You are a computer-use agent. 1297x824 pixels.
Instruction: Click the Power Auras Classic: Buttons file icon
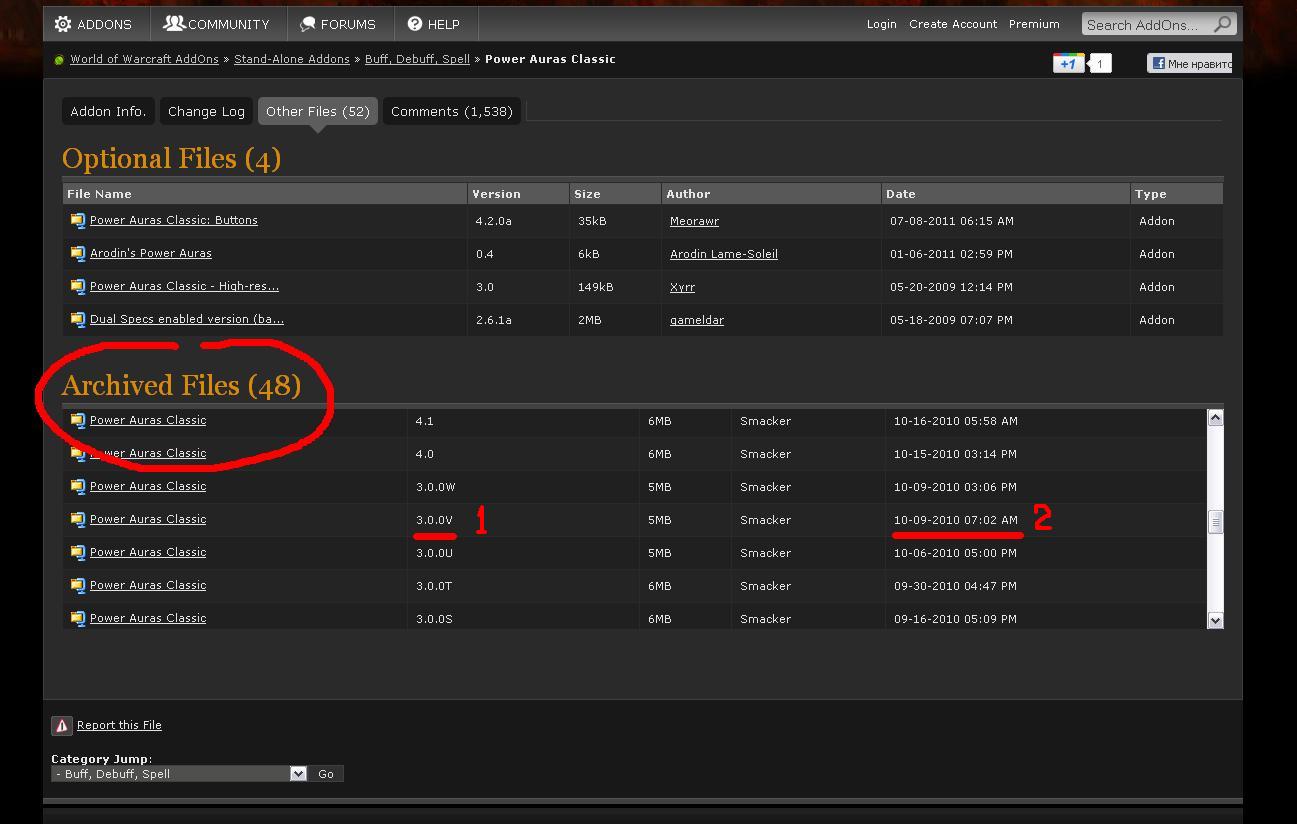(77, 221)
